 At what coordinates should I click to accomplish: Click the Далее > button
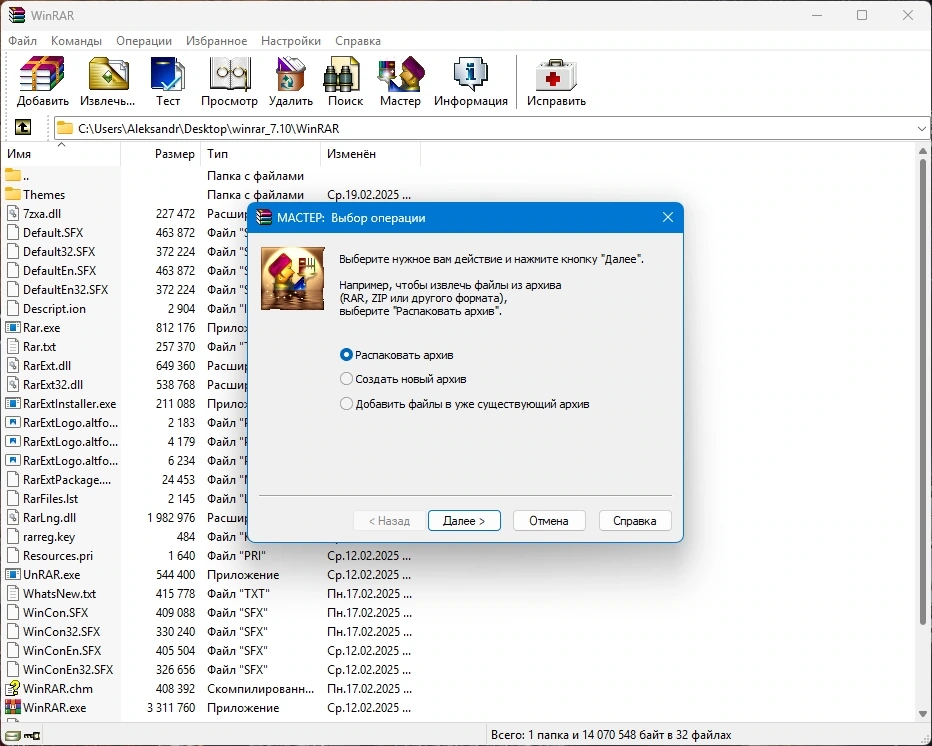tap(464, 521)
